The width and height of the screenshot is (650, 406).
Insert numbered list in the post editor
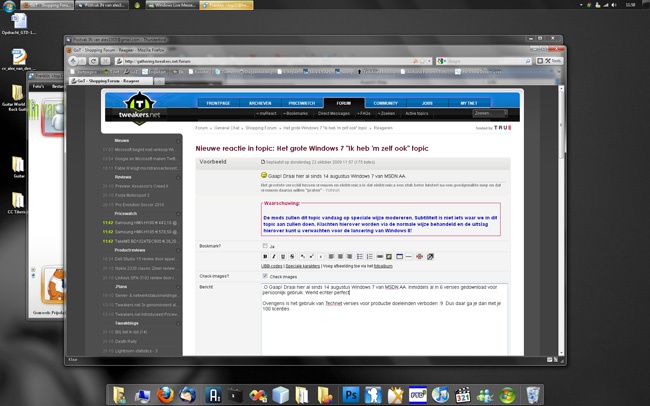click(x=369, y=257)
